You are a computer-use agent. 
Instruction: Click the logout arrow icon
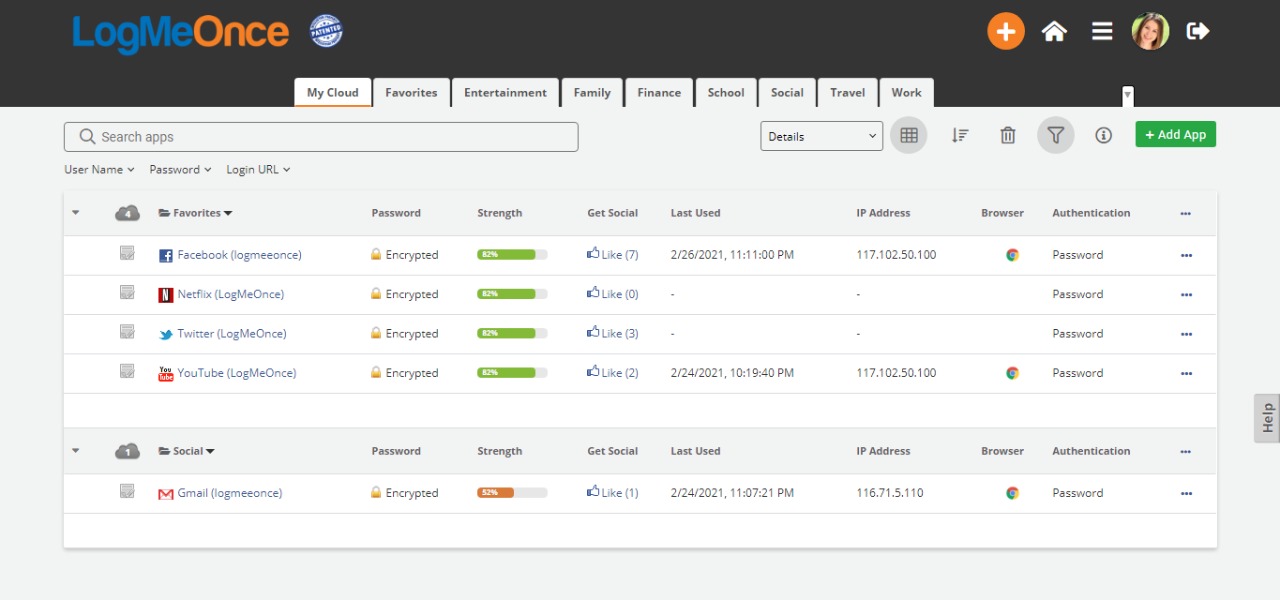(1198, 31)
